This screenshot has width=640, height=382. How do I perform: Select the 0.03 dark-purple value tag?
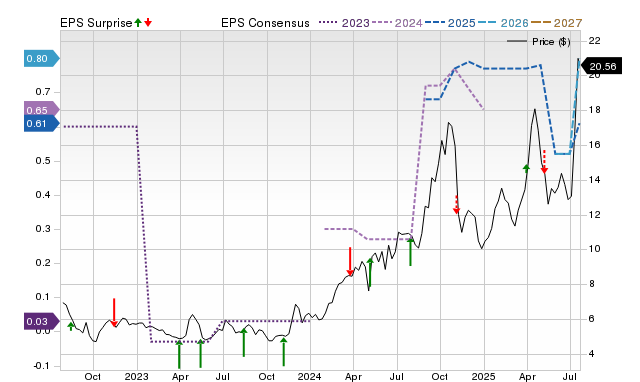point(42,321)
